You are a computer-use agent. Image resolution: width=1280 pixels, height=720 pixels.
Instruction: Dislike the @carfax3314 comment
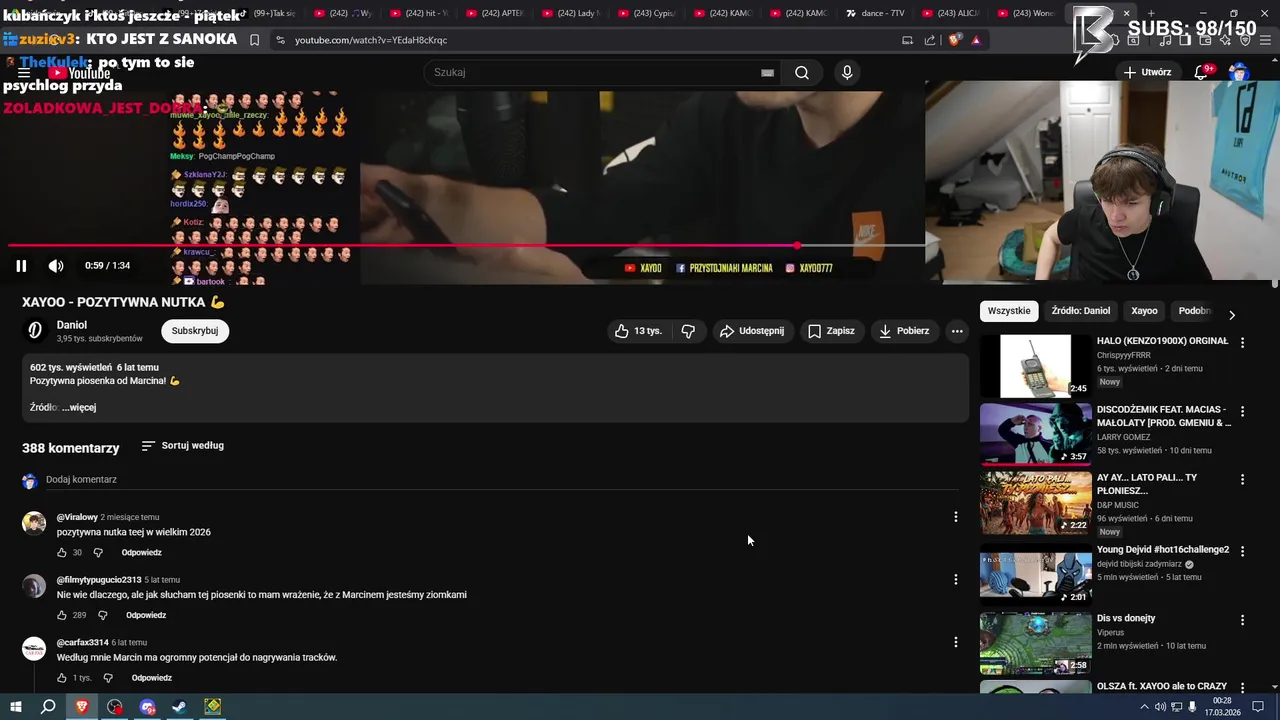[108, 678]
